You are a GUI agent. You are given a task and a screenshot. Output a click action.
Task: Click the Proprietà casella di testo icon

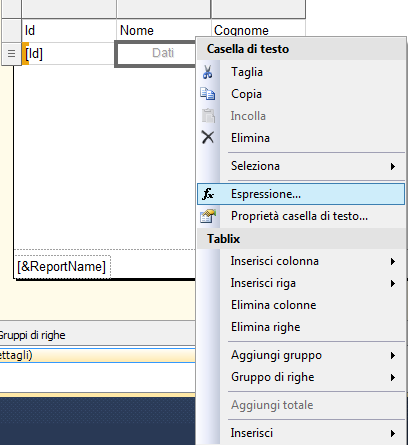click(208, 216)
